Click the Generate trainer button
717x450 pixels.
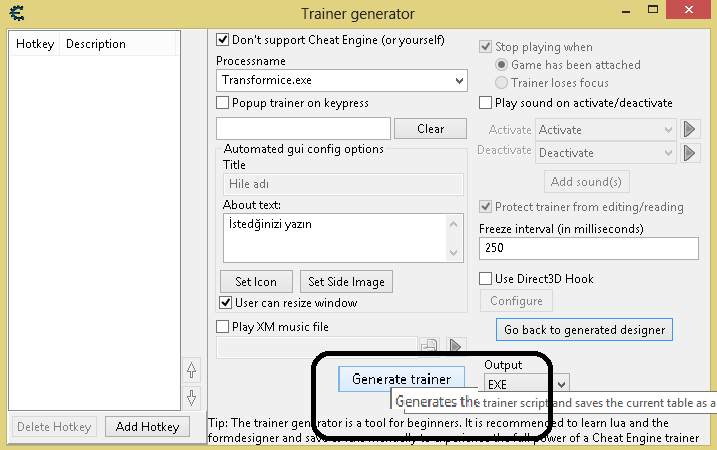401,379
